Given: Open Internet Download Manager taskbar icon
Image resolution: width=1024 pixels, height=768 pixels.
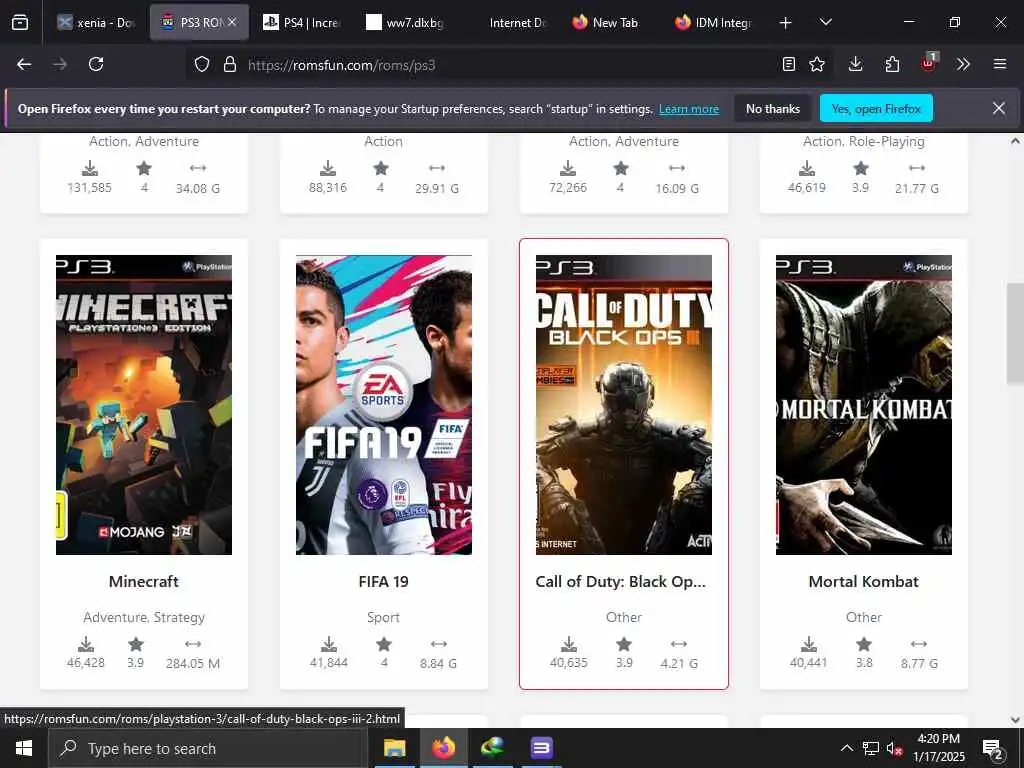Looking at the screenshot, I should coord(492,748).
